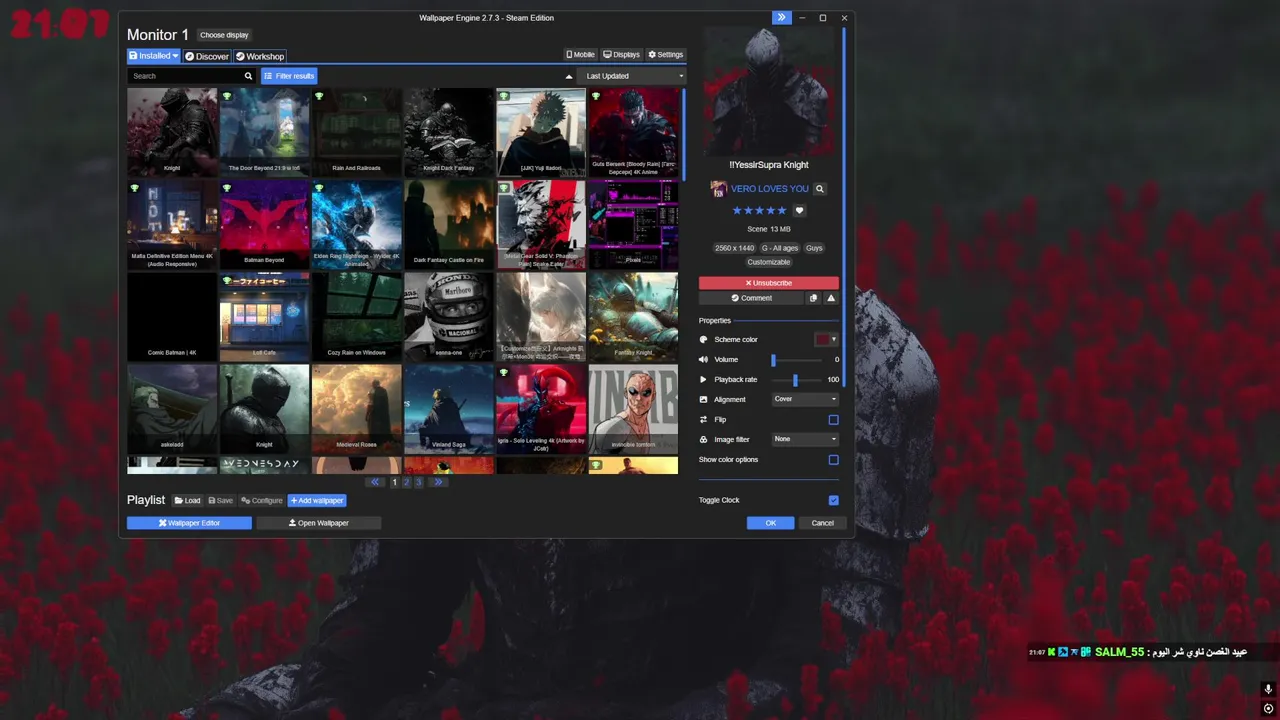1280x720 pixels.
Task: Select the Vinland Saga wallpaper thumbnail
Action: tap(449, 409)
